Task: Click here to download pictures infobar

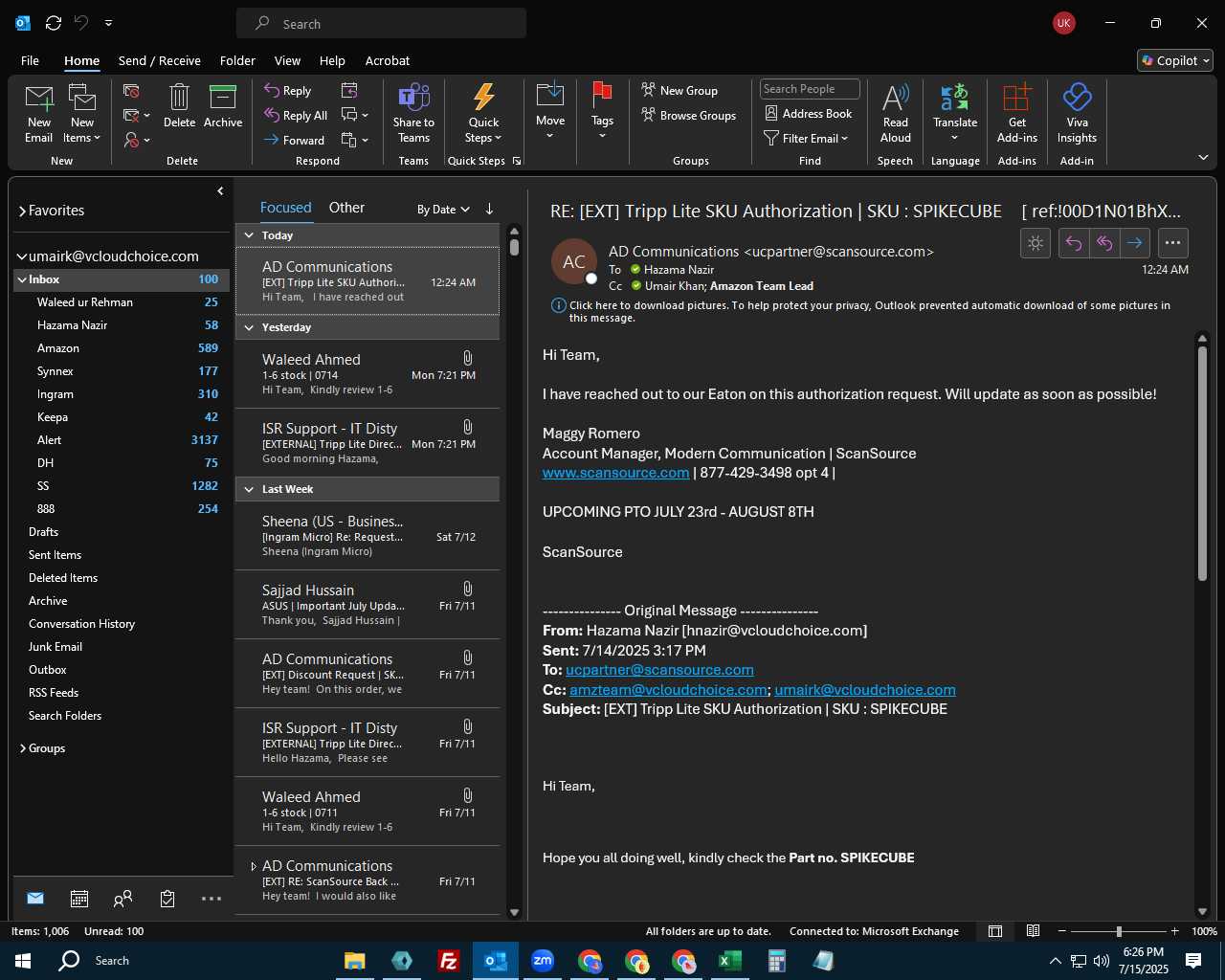Action: click(869, 311)
